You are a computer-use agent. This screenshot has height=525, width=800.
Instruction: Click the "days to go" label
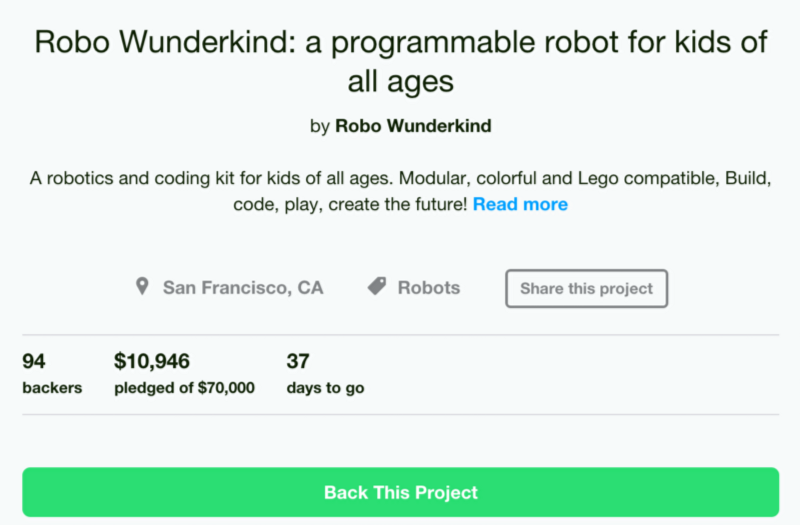point(325,388)
